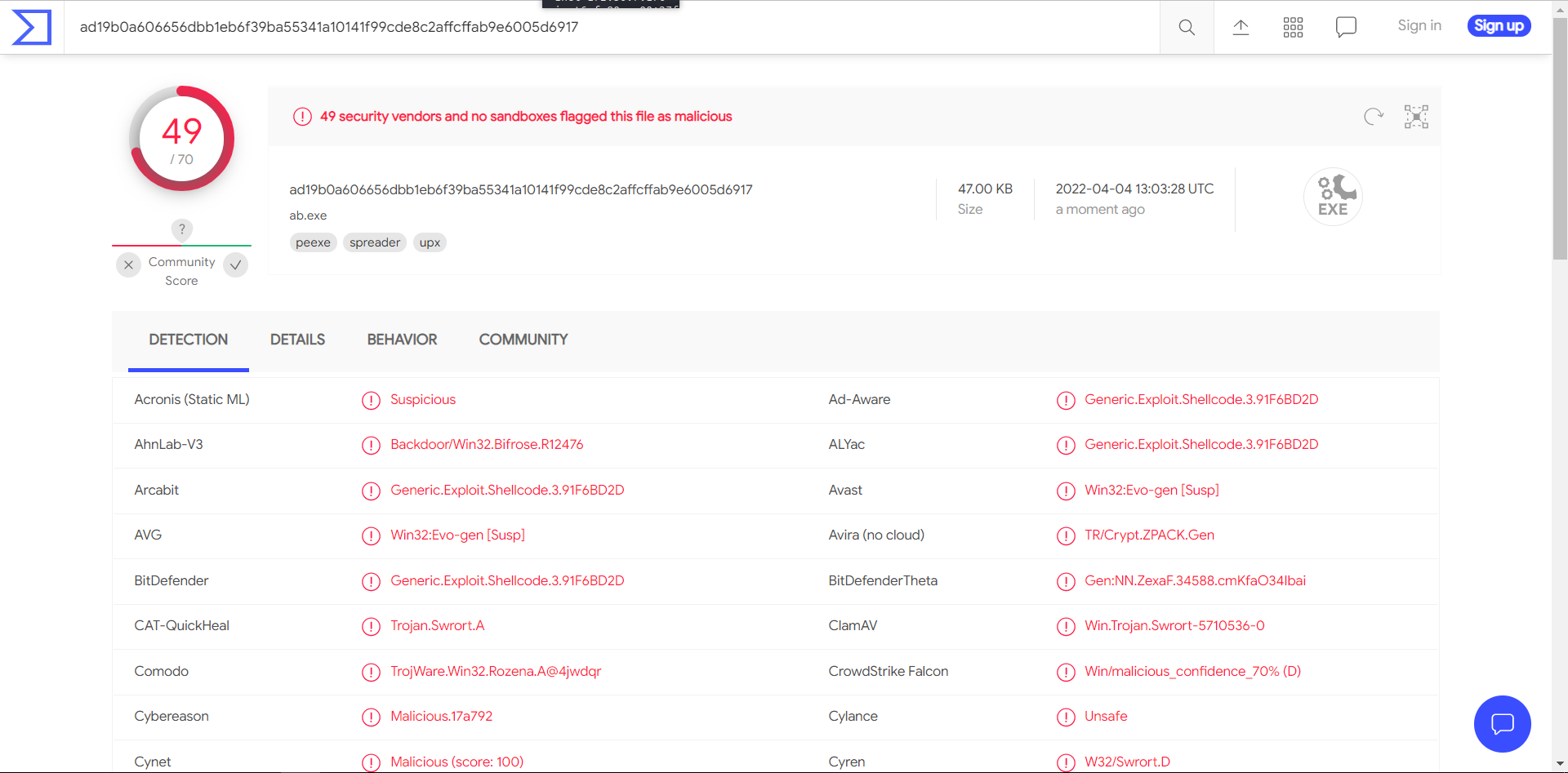Click AVG's Win32:Evo-gen [Susp] result
This screenshot has height=773, width=1568.
point(457,535)
